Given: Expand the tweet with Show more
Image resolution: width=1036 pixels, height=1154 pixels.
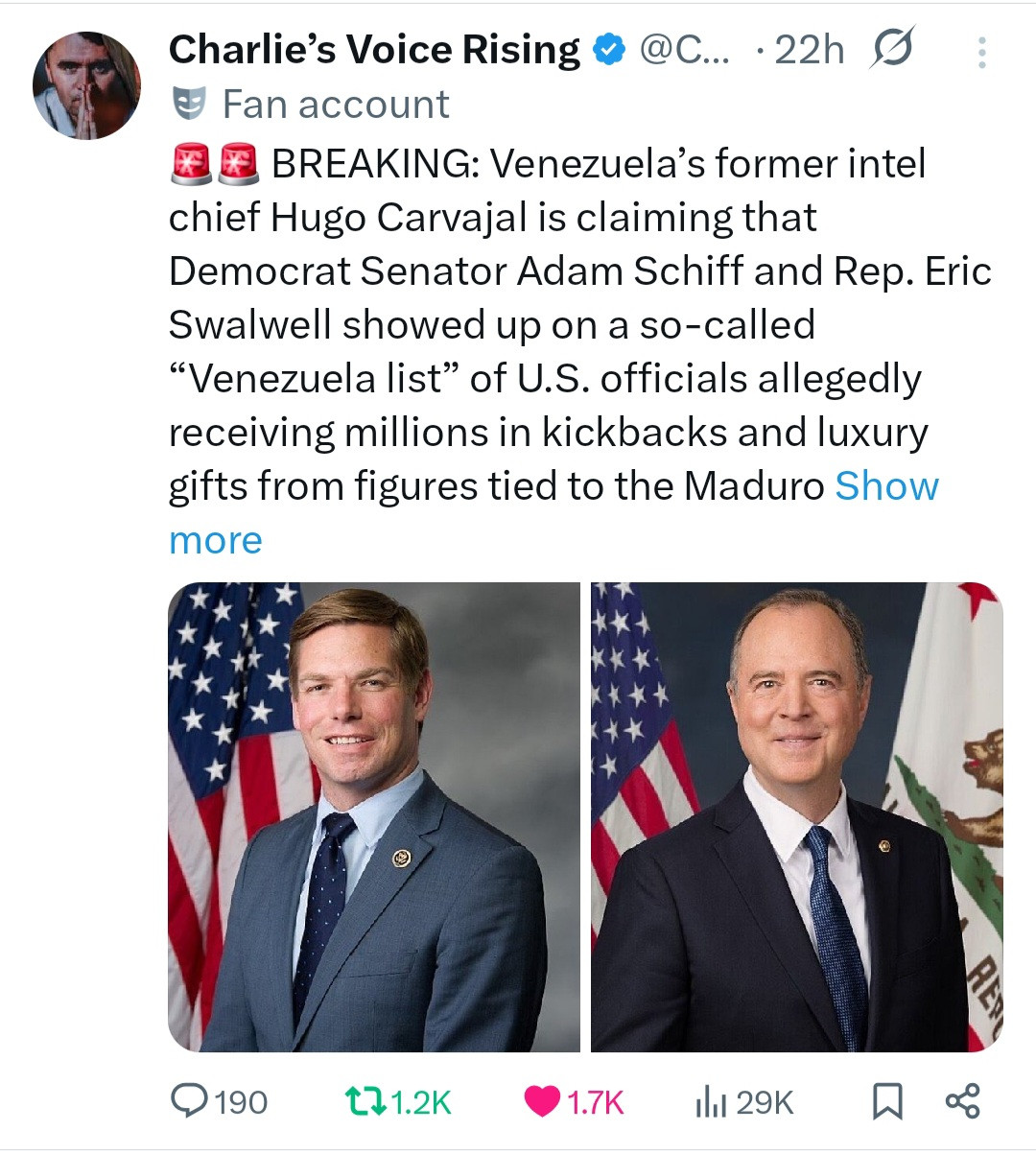Looking at the screenshot, I should (x=886, y=486).
